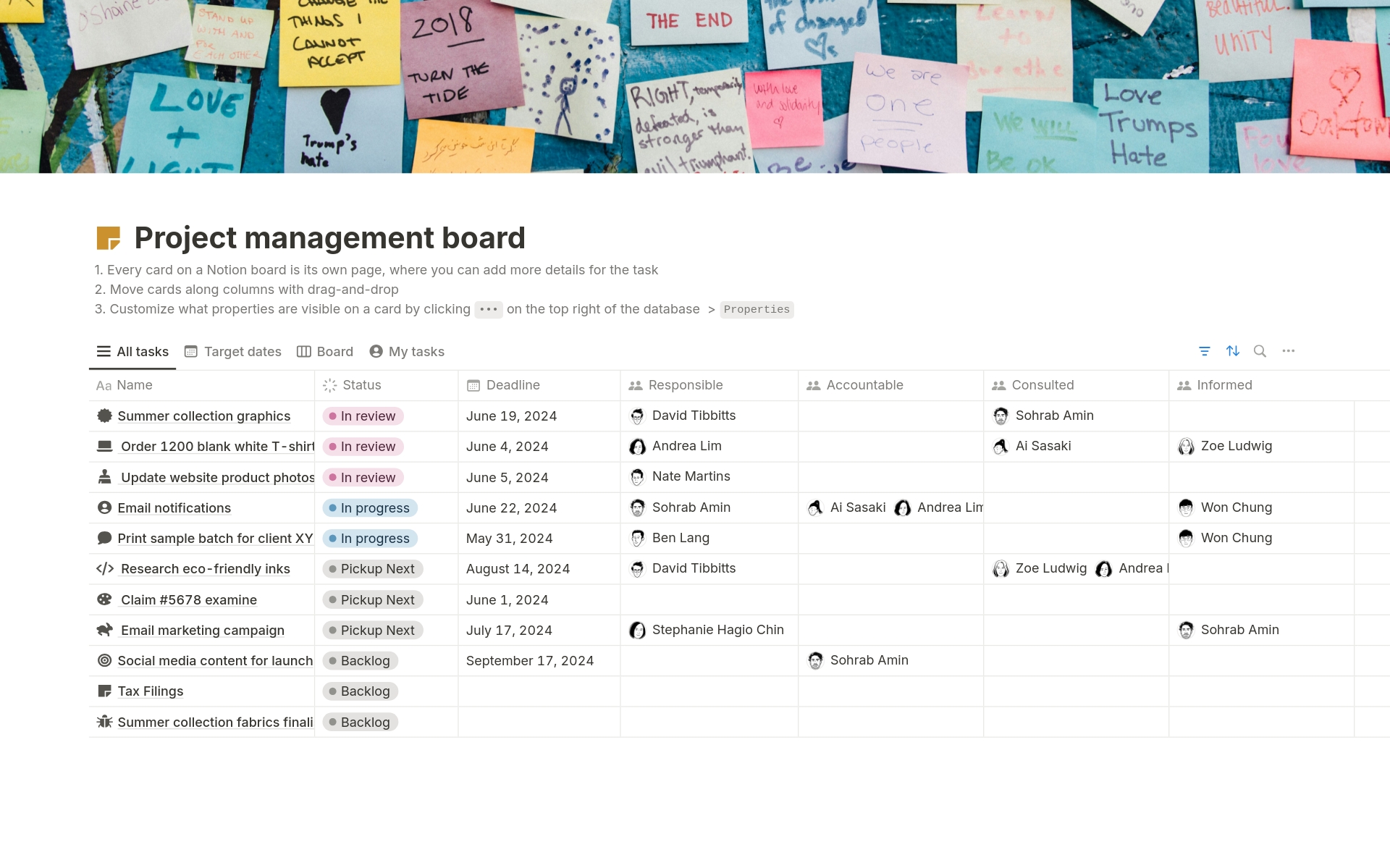This screenshot has height=868, width=1390.
Task: Open the My tasks tab
Action: [x=407, y=352]
